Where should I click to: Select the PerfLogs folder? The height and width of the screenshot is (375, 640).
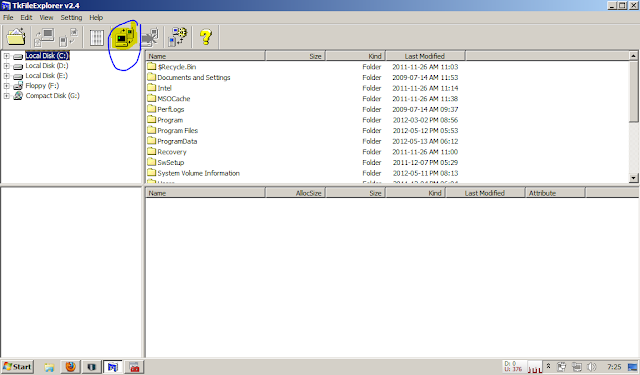(x=171, y=109)
